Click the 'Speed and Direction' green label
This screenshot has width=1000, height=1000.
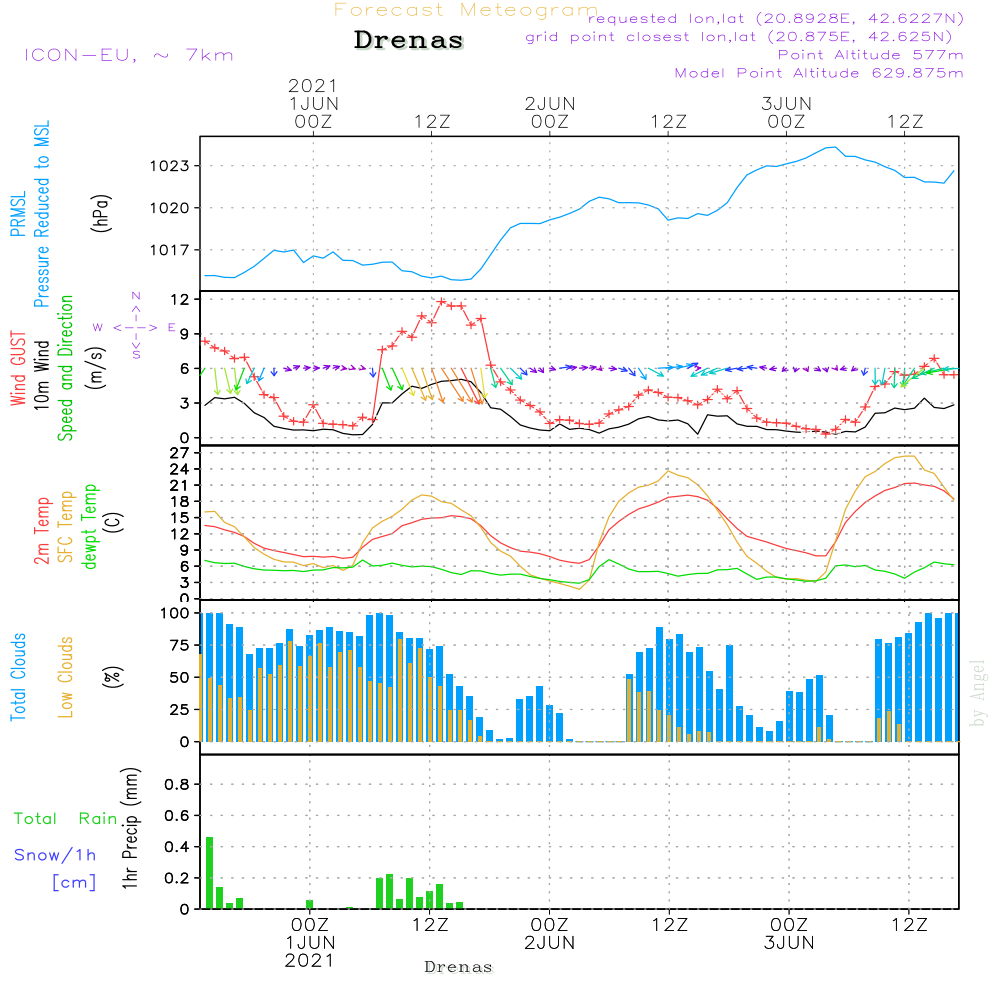click(65, 368)
